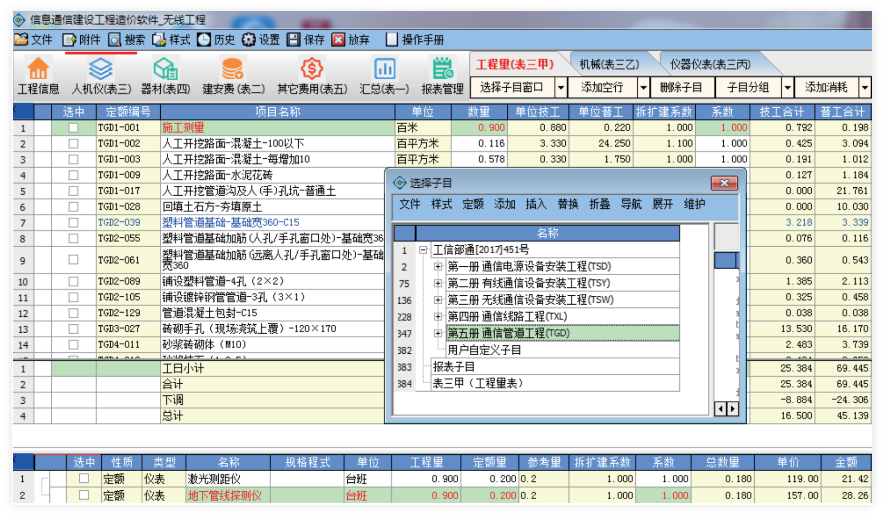
Task: Switch to 机械(表三乙) tab
Action: pyautogui.click(x=608, y=64)
